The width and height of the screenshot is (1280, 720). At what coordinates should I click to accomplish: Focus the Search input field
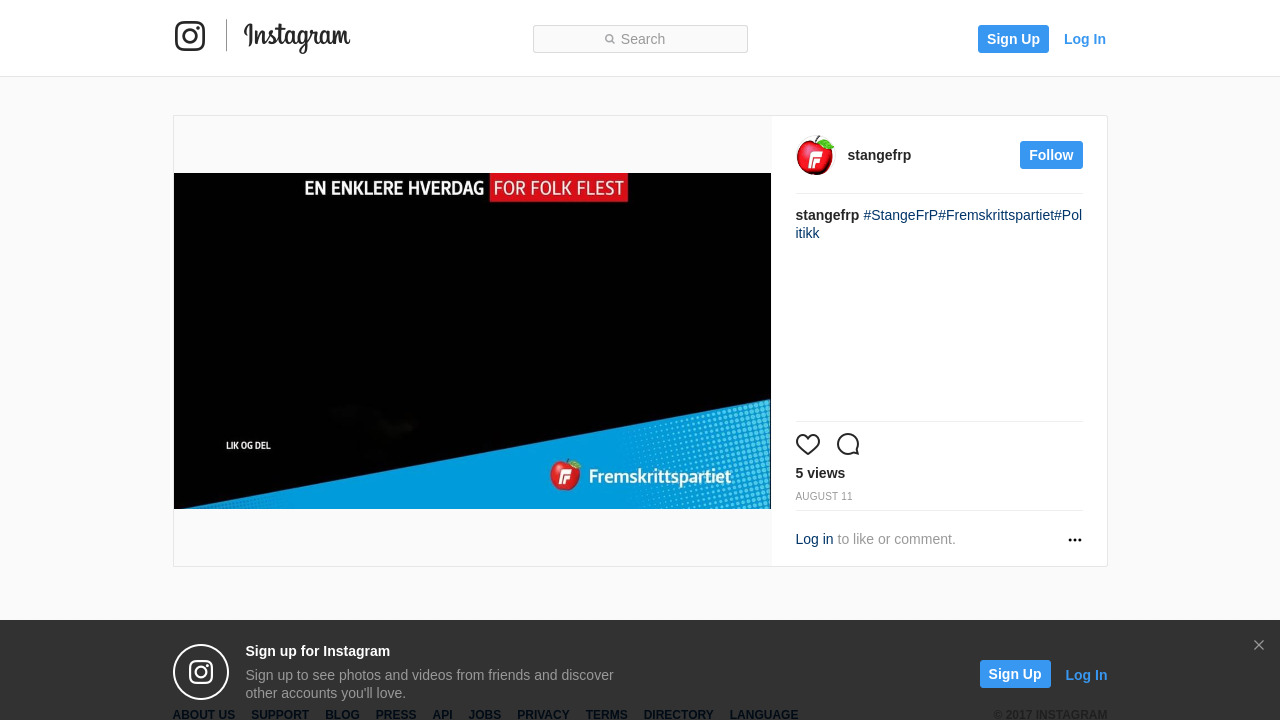pyautogui.click(x=640, y=39)
